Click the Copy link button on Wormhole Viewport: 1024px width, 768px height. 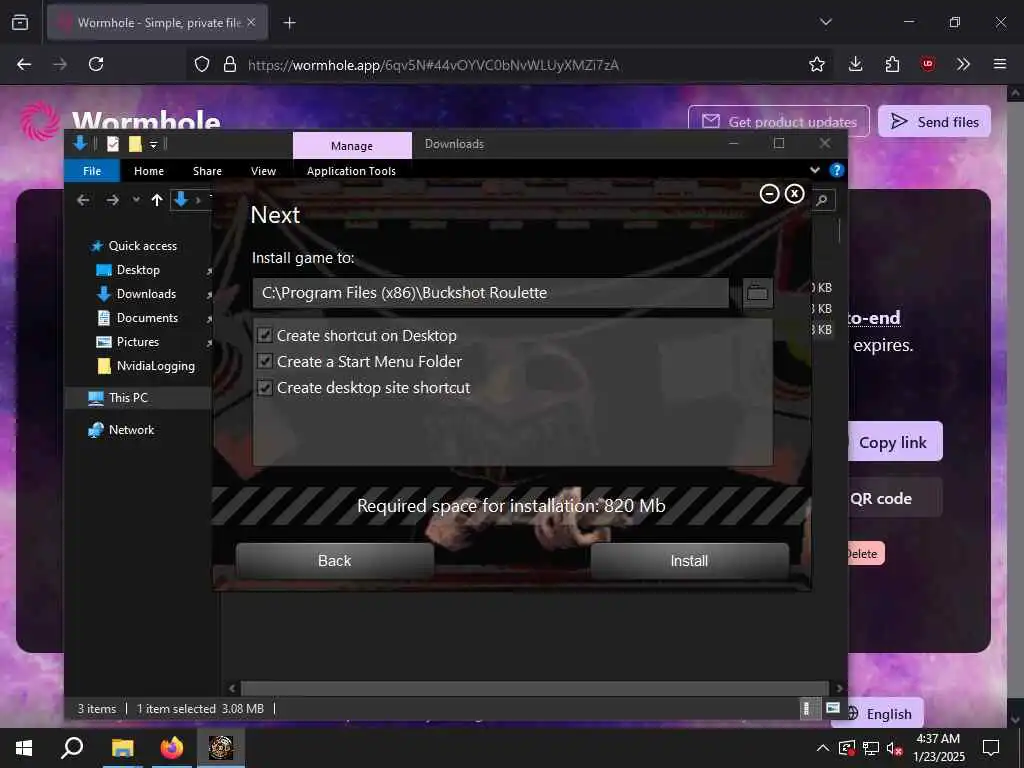tap(895, 442)
